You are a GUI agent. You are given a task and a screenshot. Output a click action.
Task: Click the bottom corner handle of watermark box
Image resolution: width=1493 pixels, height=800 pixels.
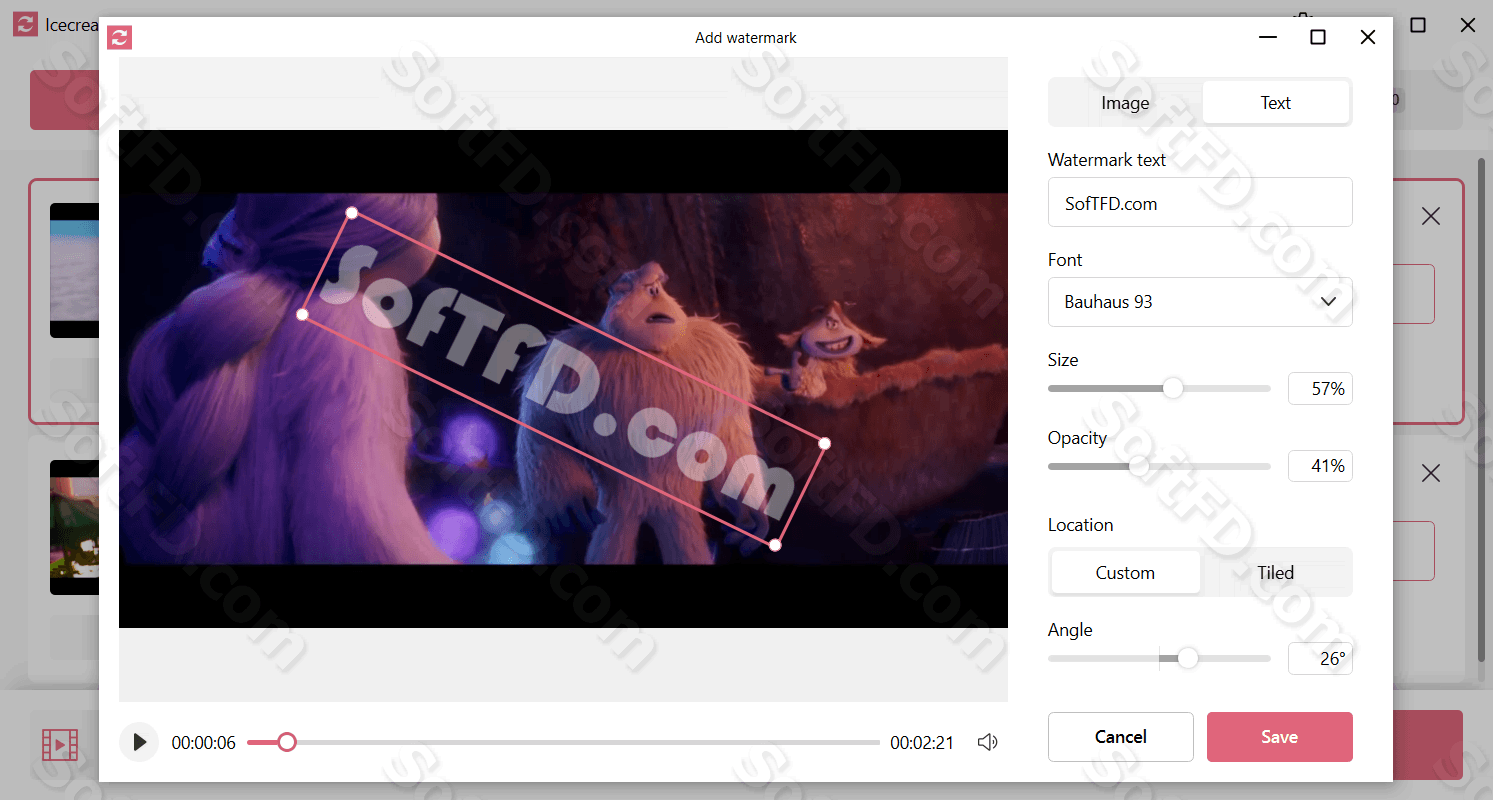coord(775,545)
